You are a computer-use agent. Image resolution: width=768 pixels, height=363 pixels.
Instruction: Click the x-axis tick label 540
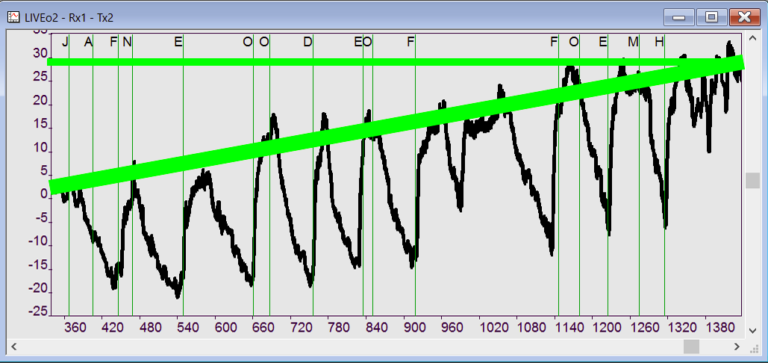188,327
